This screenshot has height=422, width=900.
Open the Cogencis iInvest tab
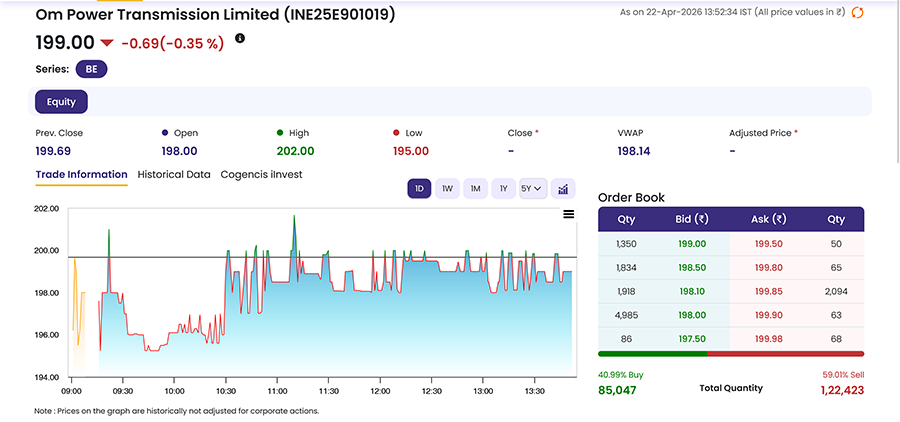coord(261,174)
